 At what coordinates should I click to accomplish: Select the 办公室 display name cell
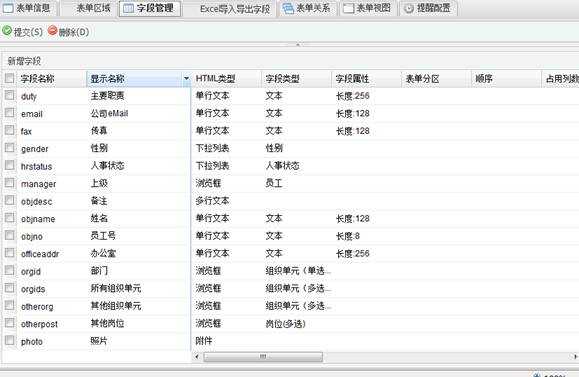[x=103, y=253]
